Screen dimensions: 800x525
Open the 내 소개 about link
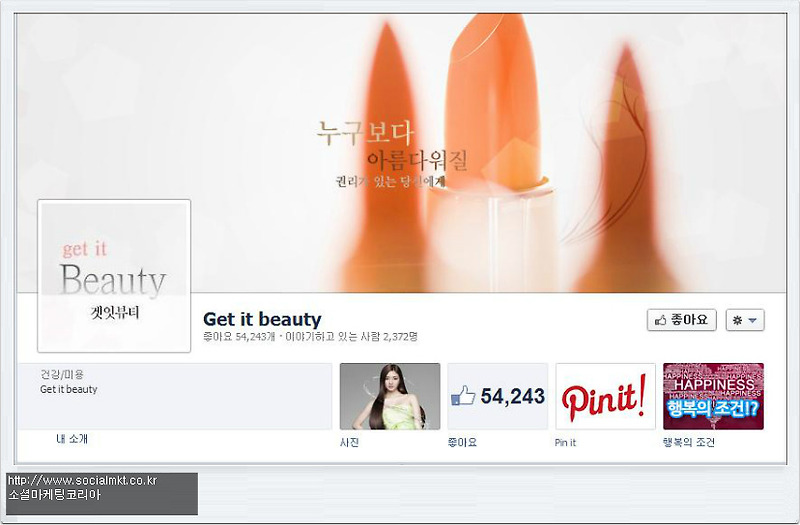point(72,439)
